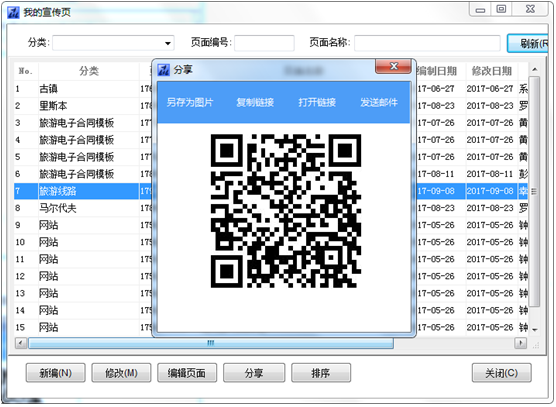The width and height of the screenshot is (556, 407).
Task: Click 打开链接 in the share dialog
Action: 317,102
